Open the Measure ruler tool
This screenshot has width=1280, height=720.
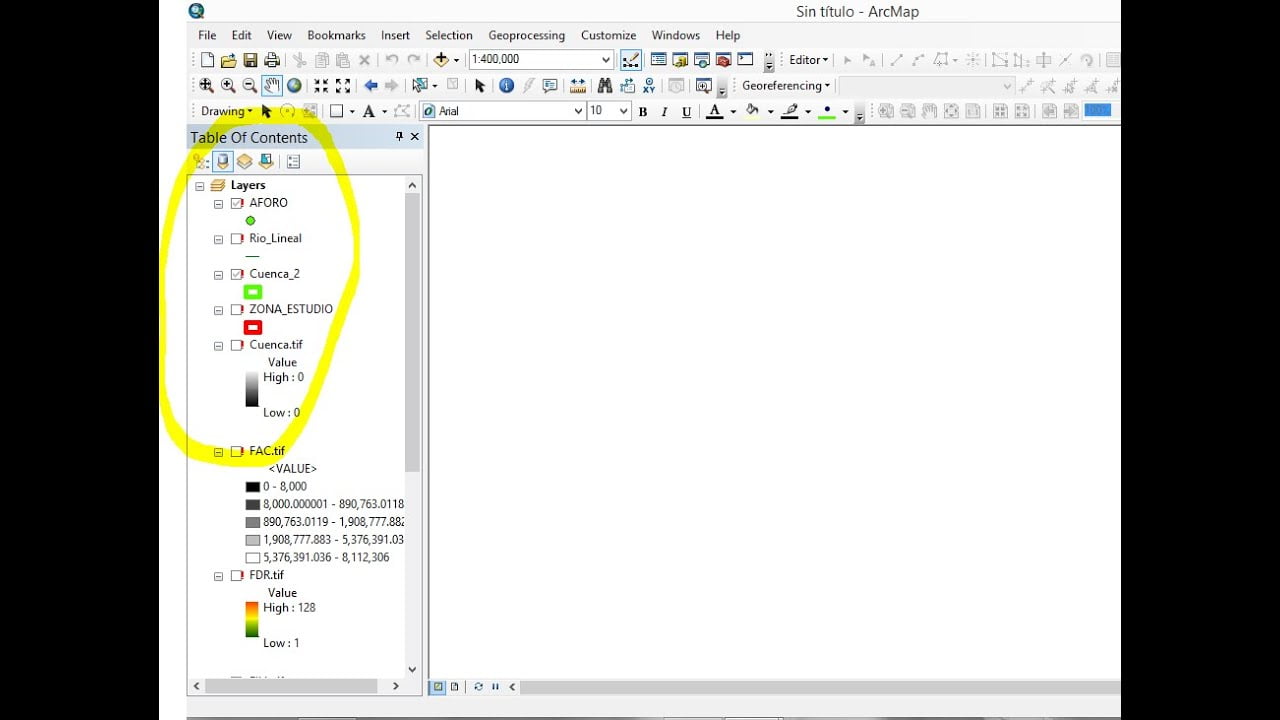[578, 86]
